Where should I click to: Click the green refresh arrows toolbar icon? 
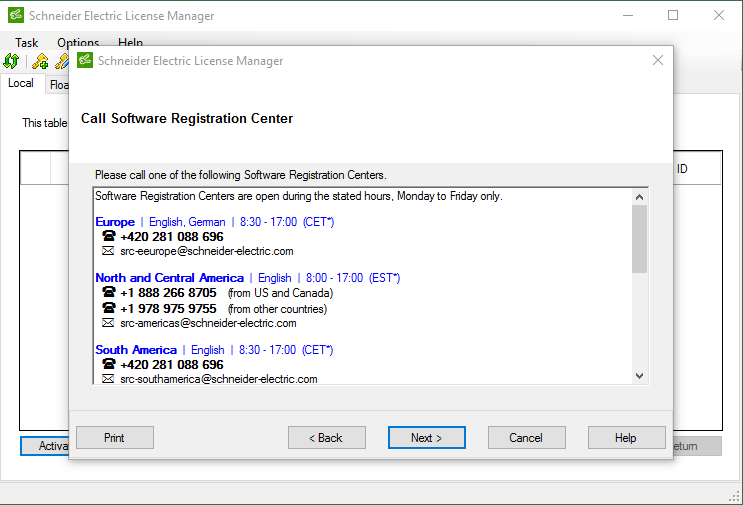(x=11, y=61)
